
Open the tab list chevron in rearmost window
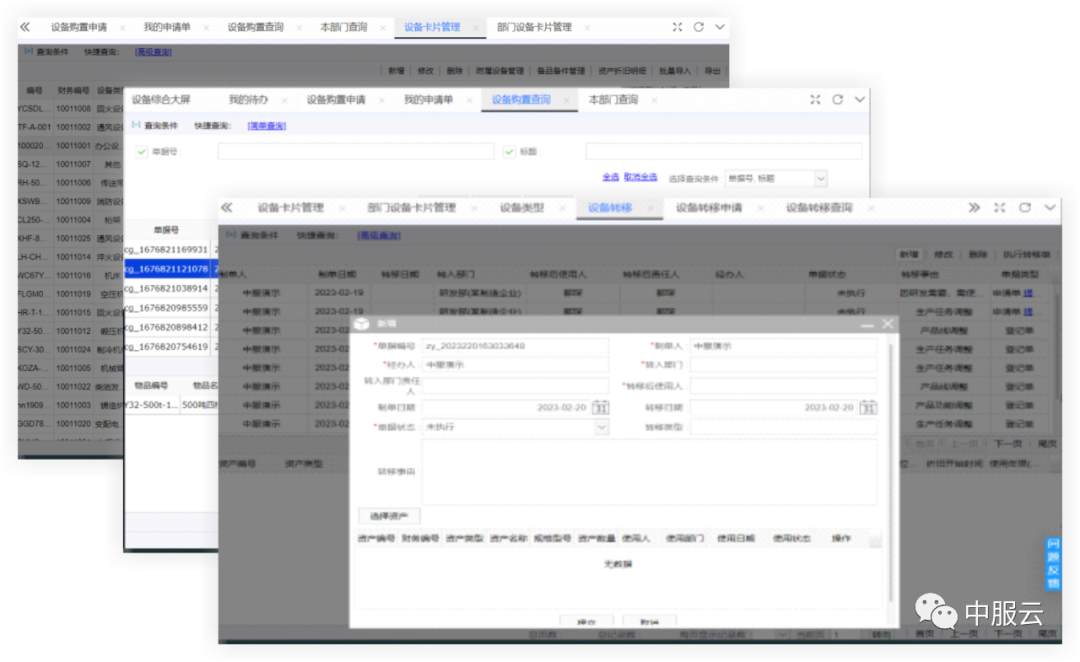tap(720, 27)
